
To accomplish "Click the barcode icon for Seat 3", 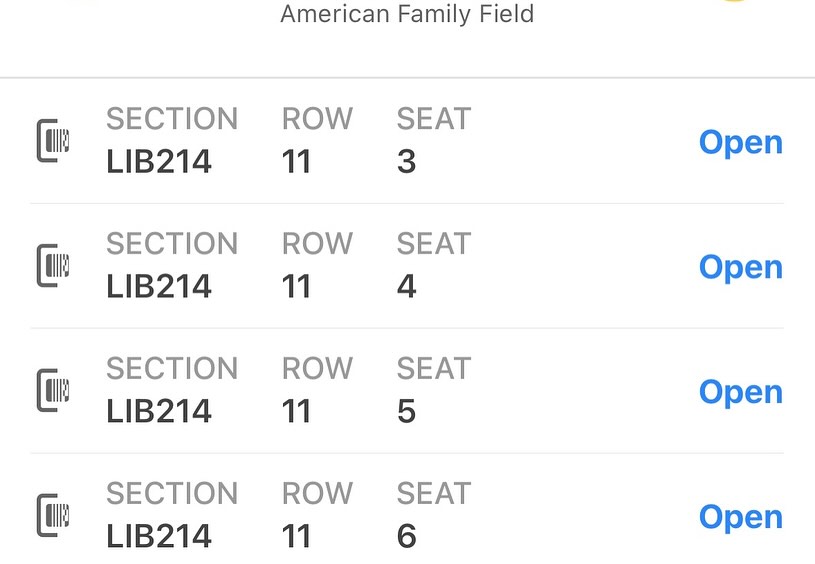I will click(53, 141).
